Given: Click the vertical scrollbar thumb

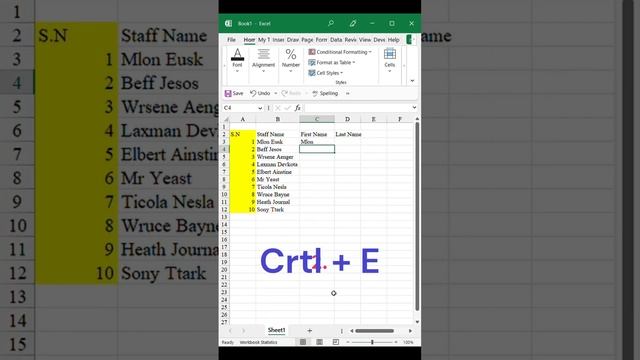Looking at the screenshot, I should tap(417, 216).
